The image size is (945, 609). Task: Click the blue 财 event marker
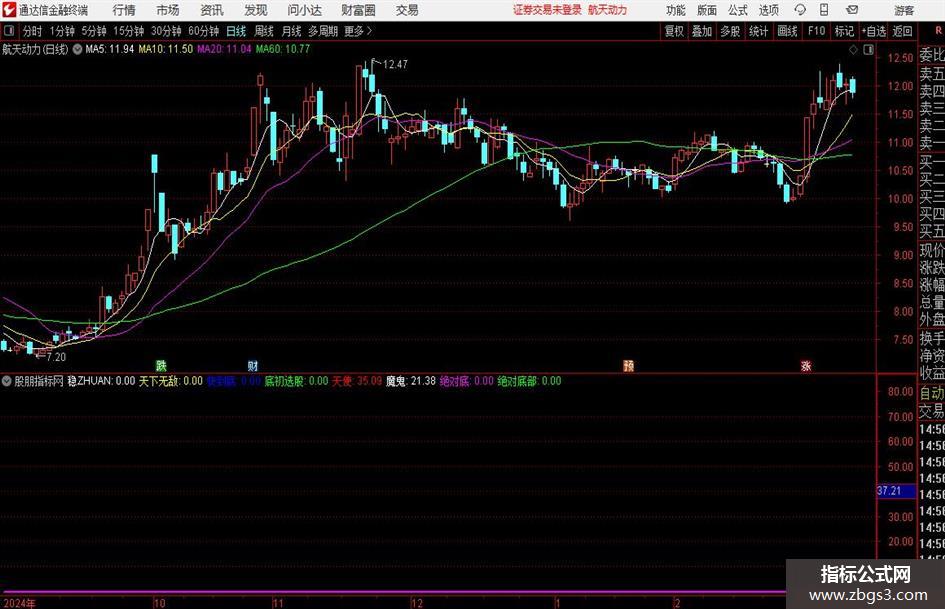253,365
